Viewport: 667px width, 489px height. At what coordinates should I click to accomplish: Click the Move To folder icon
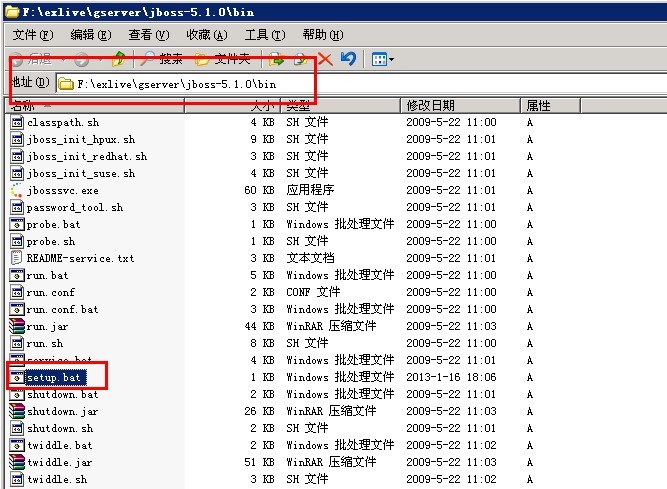coord(277,59)
